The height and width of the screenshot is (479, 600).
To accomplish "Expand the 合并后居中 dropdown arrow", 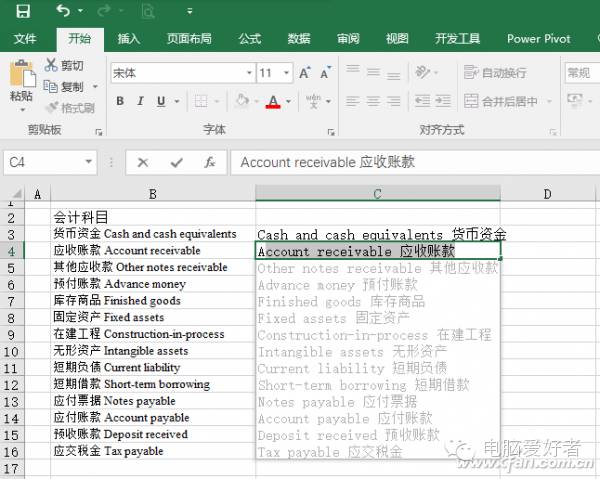I will (549, 101).
